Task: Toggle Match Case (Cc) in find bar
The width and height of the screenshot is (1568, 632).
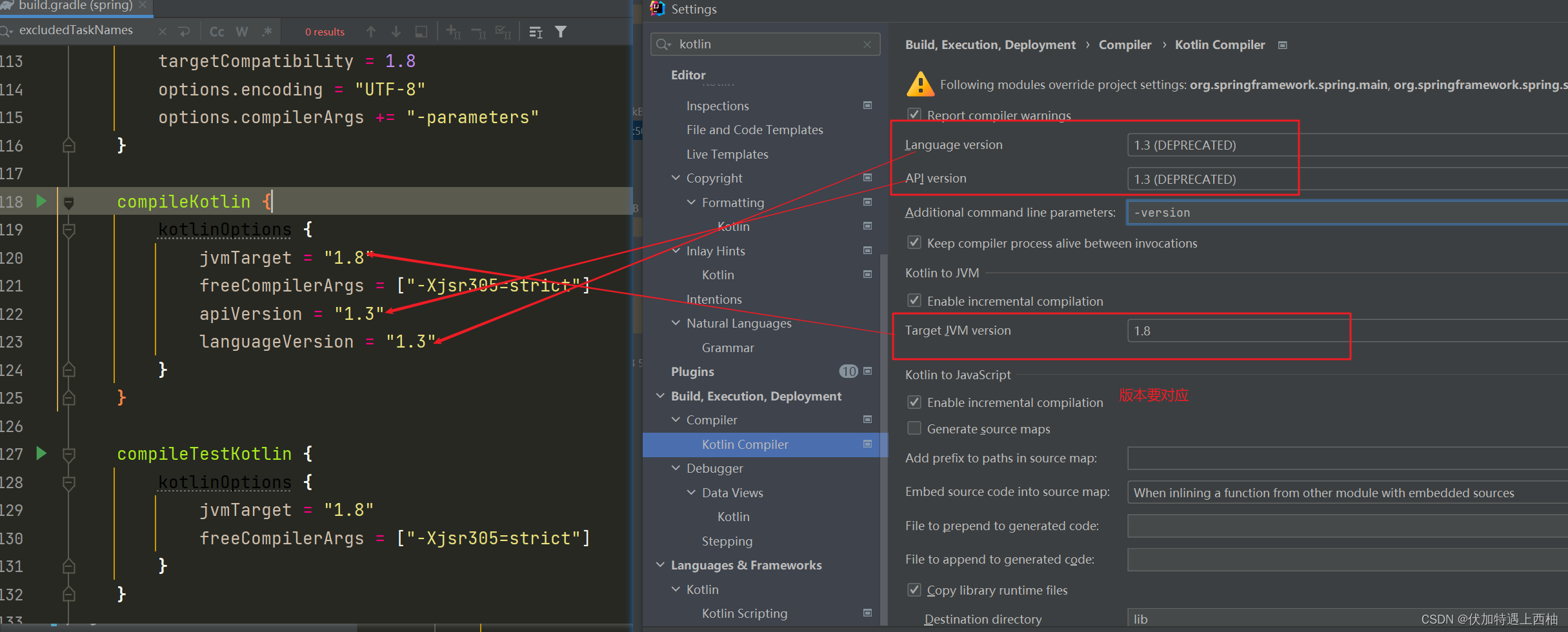Action: click(x=217, y=32)
